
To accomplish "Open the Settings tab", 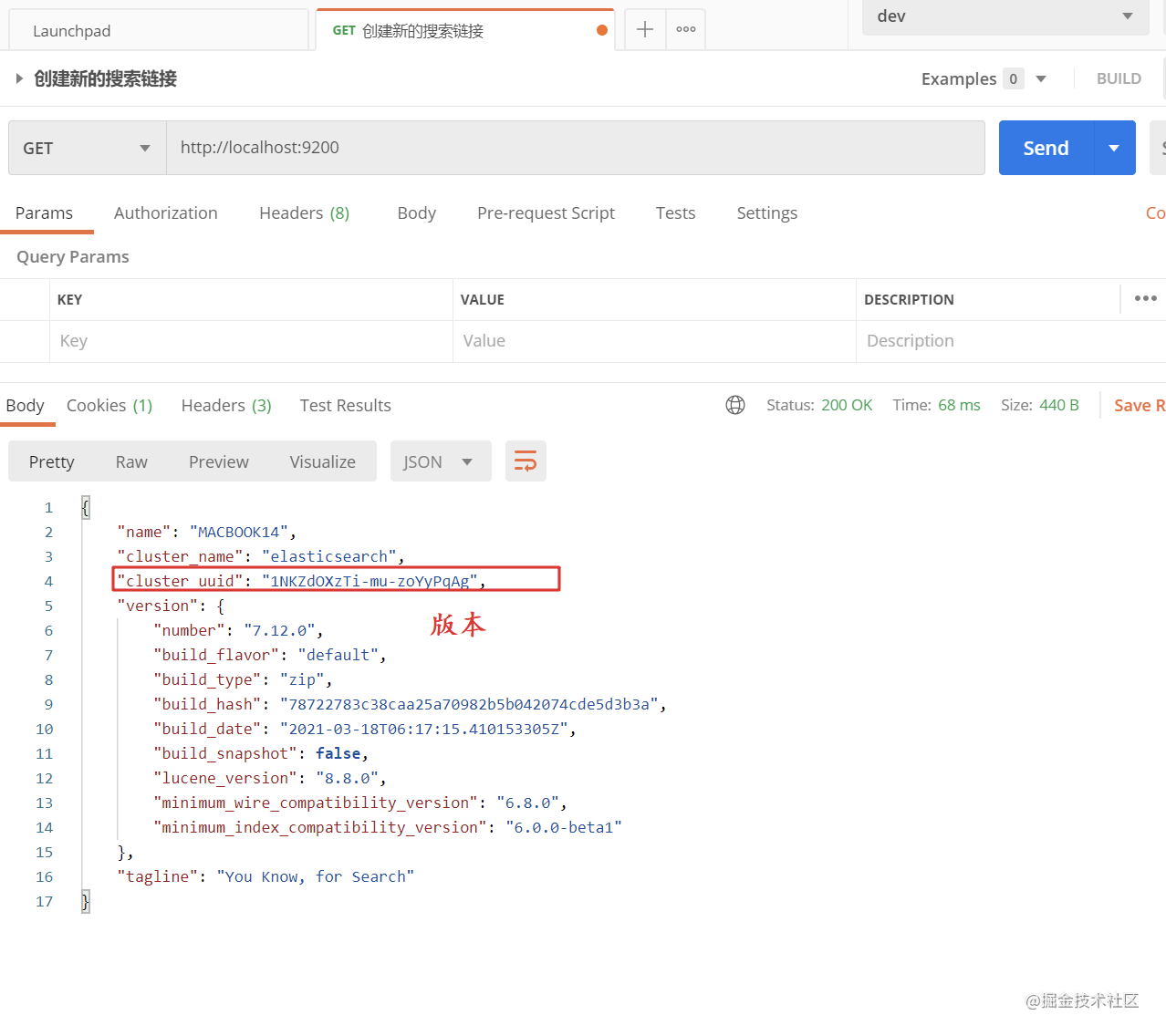I will click(x=767, y=212).
